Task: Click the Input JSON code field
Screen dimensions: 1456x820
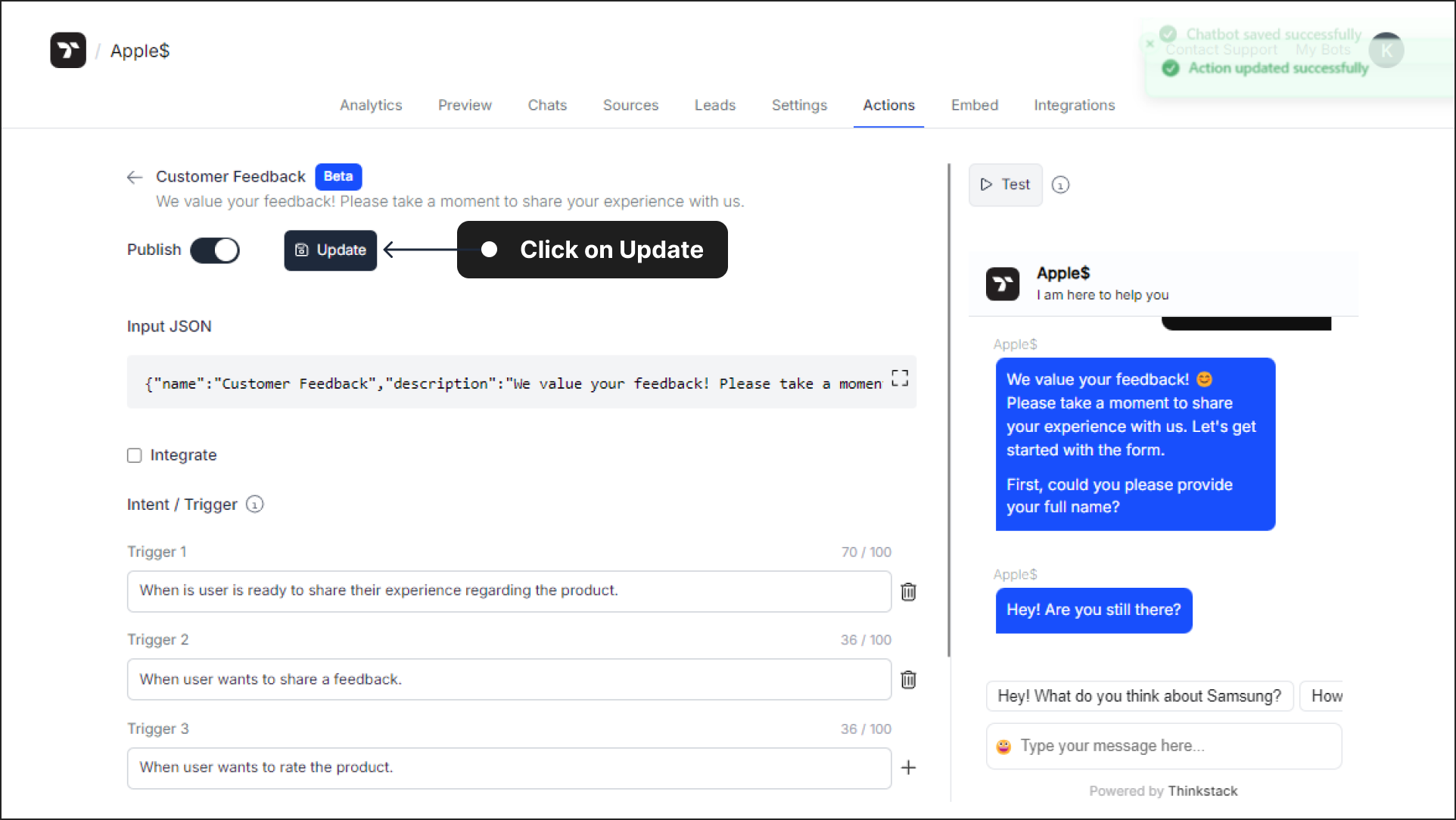Action: point(521,382)
